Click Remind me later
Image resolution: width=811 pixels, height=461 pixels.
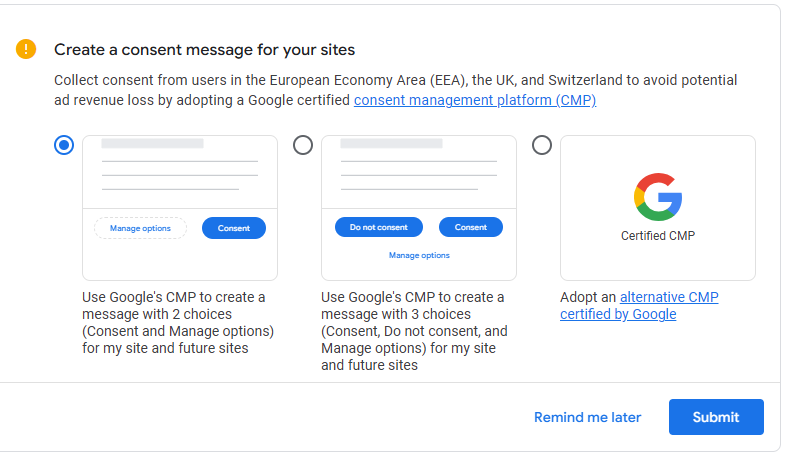coord(588,417)
